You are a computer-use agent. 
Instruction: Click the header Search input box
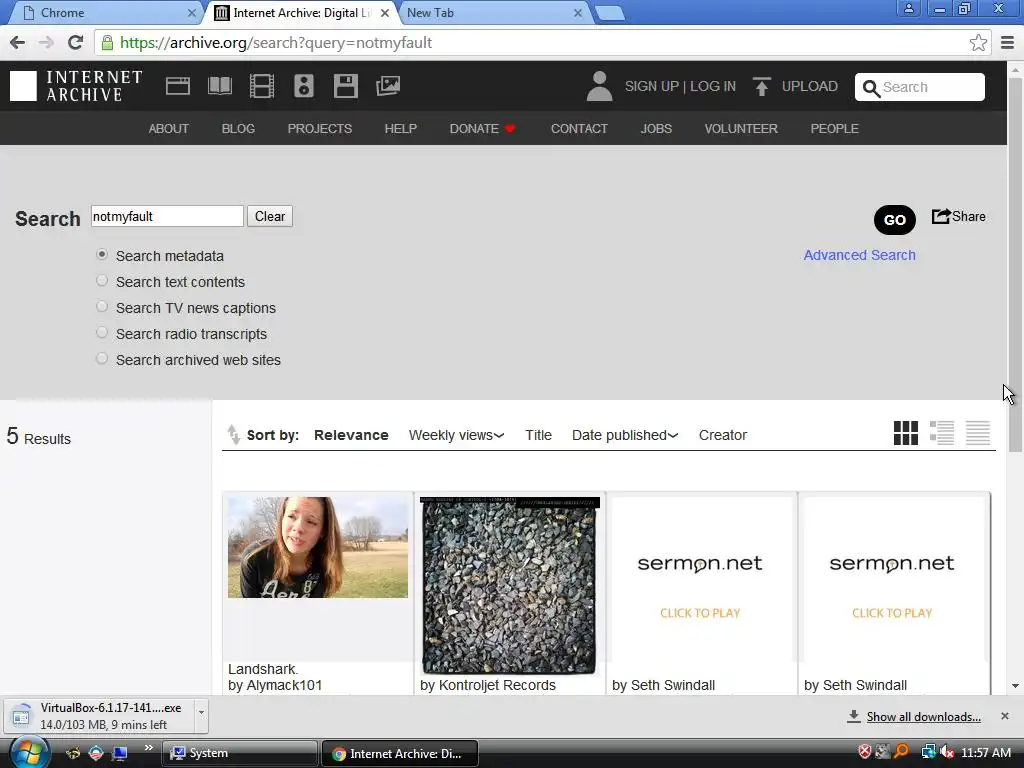pos(920,87)
